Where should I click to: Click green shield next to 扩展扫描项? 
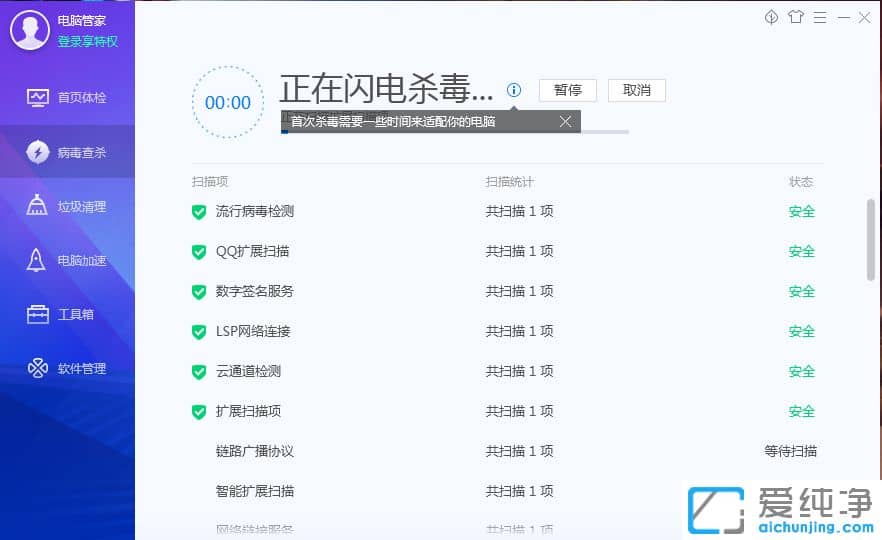click(199, 412)
